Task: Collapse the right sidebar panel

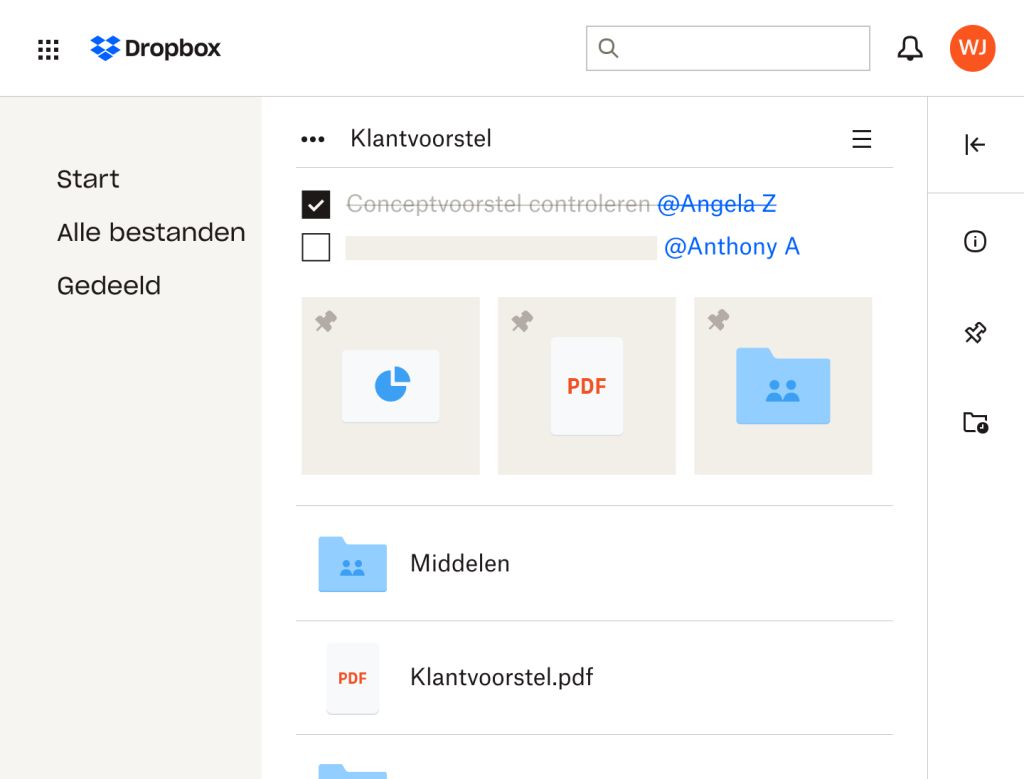Action: (x=972, y=144)
